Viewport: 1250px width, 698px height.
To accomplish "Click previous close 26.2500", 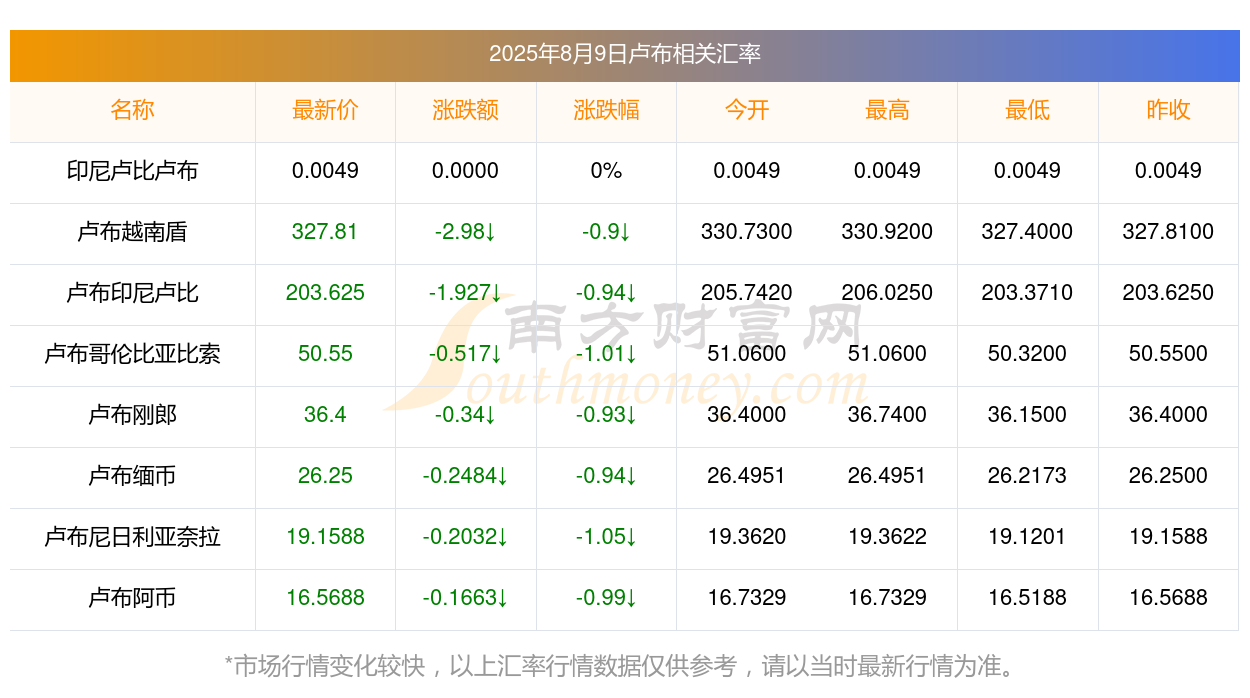I will (1168, 476).
